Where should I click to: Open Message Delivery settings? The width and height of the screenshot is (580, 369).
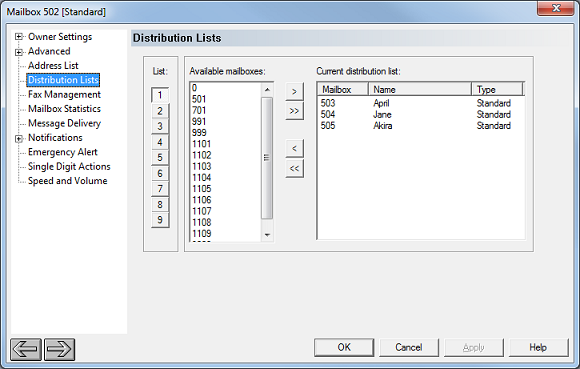[64, 123]
